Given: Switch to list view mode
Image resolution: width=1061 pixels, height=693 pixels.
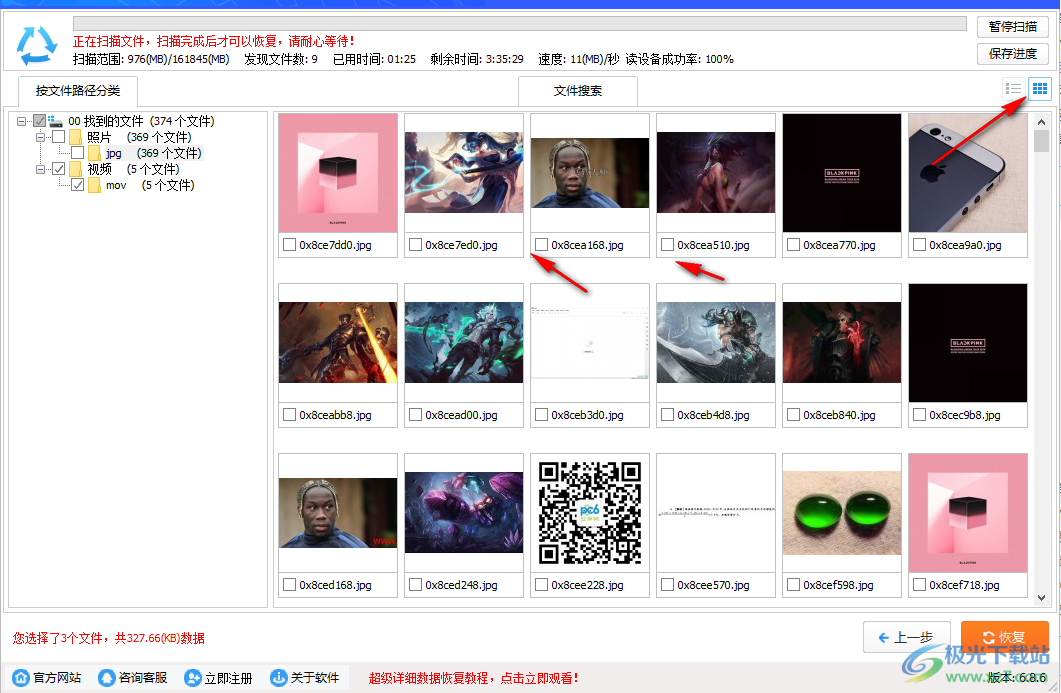Looking at the screenshot, I should 1013,89.
